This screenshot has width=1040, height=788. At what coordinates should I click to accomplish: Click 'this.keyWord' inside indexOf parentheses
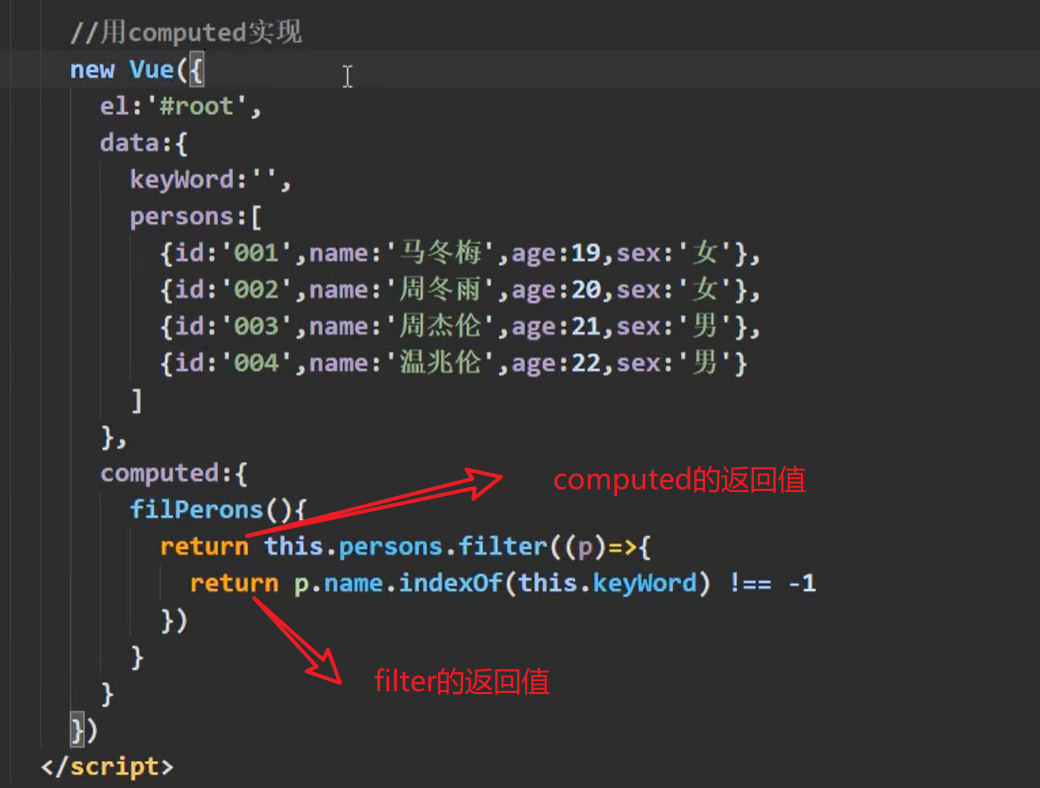click(608, 583)
